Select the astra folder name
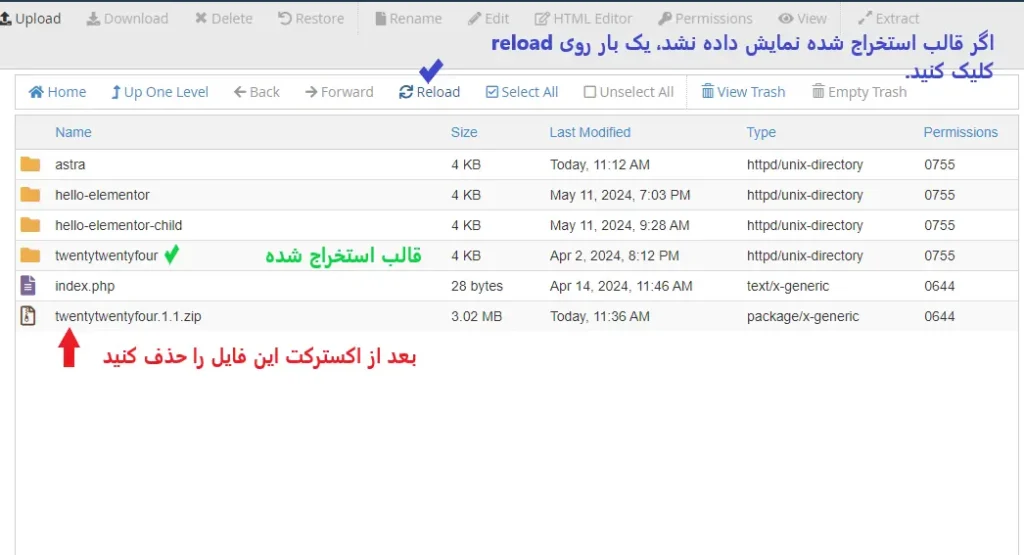1024x555 pixels. 70,165
